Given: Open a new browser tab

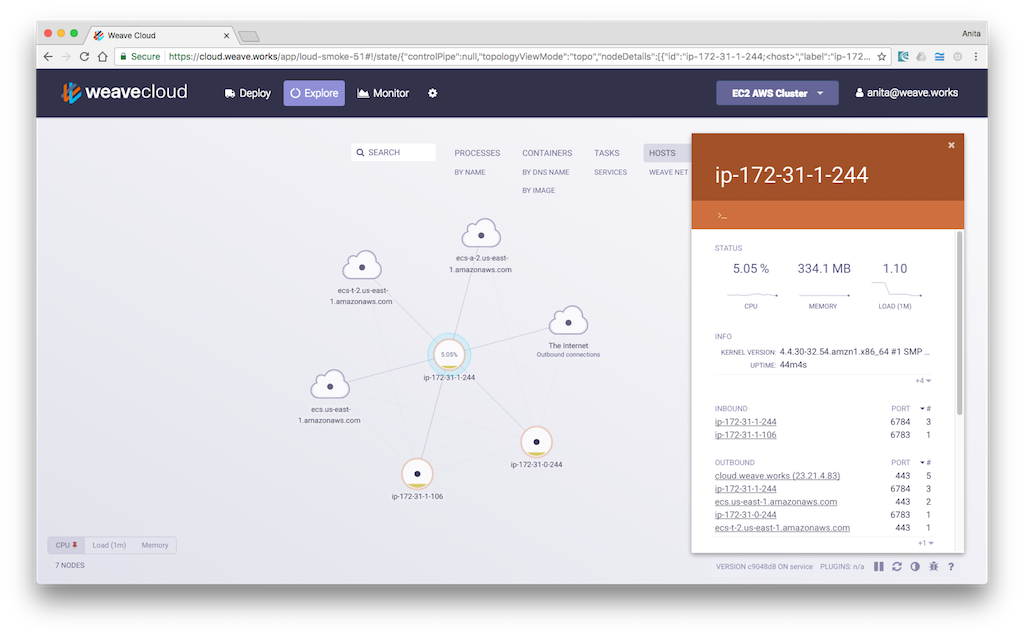Looking at the screenshot, I should click(249, 36).
